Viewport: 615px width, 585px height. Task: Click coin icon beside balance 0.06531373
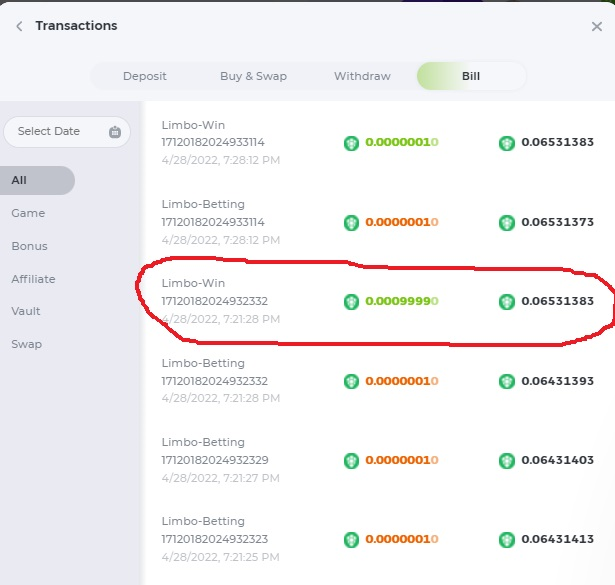[x=507, y=222]
